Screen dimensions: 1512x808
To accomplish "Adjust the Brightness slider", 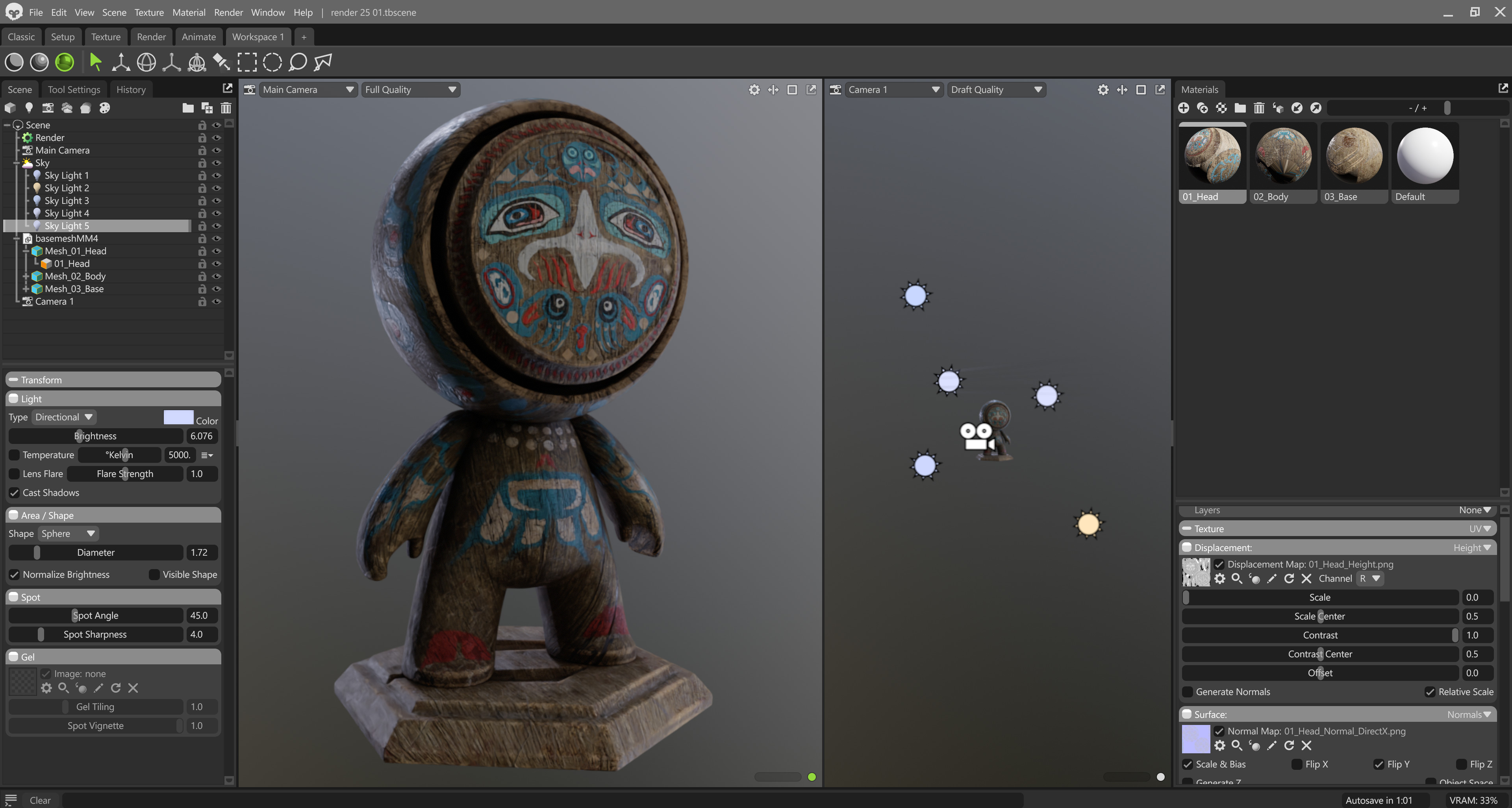I will 96,436.
